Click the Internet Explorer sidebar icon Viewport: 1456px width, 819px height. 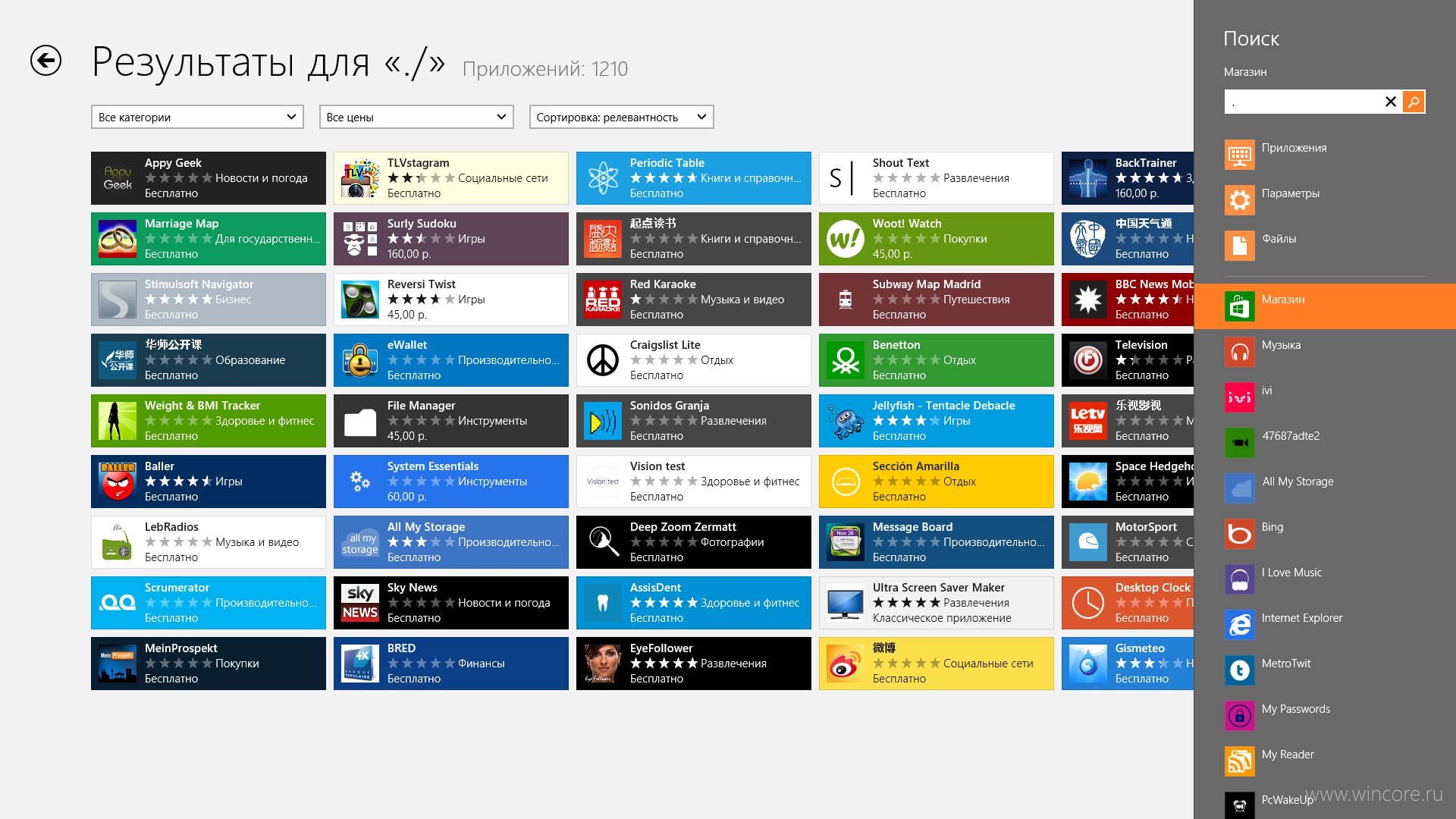click(x=1240, y=625)
